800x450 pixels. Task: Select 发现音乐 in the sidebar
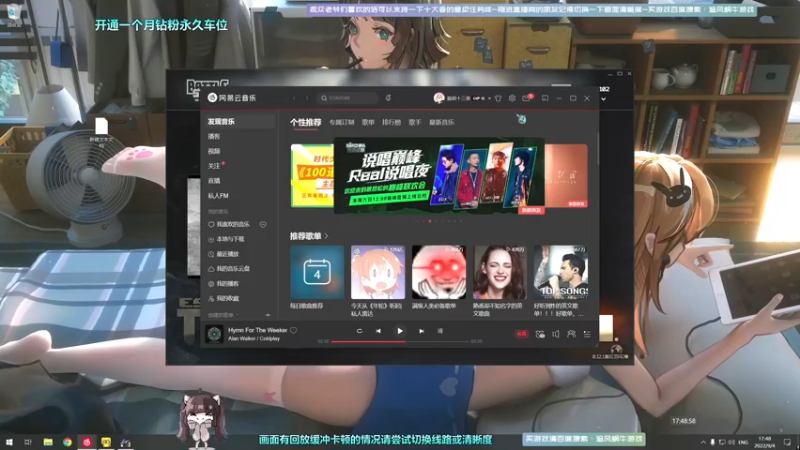tap(239, 121)
